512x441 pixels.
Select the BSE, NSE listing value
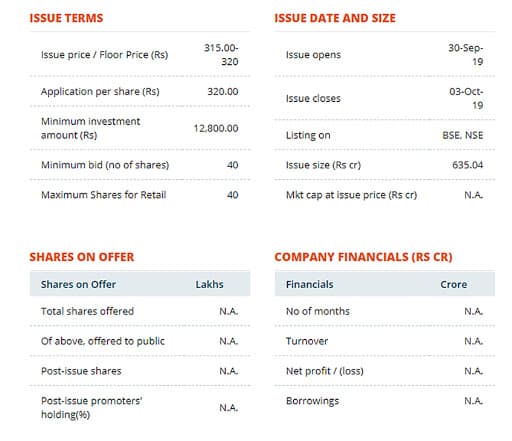[463, 135]
